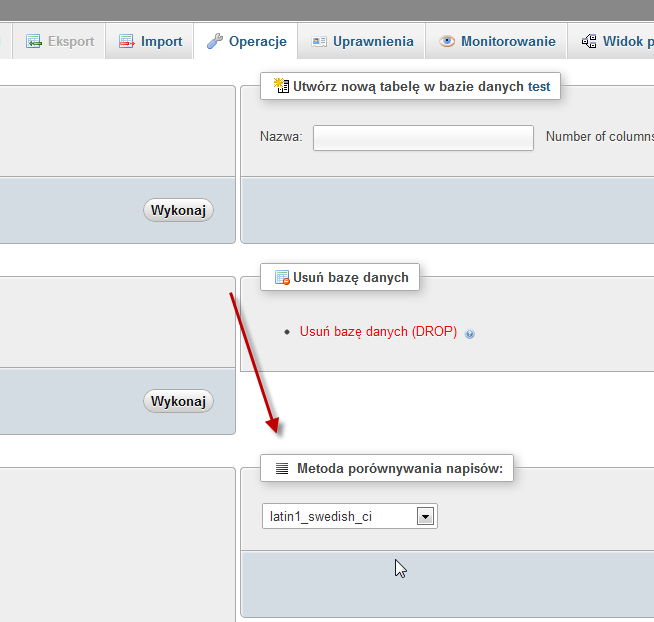Click the 'Usuń bazę danych (DROP)' link
Screen dimensions: 654x622
378,332
